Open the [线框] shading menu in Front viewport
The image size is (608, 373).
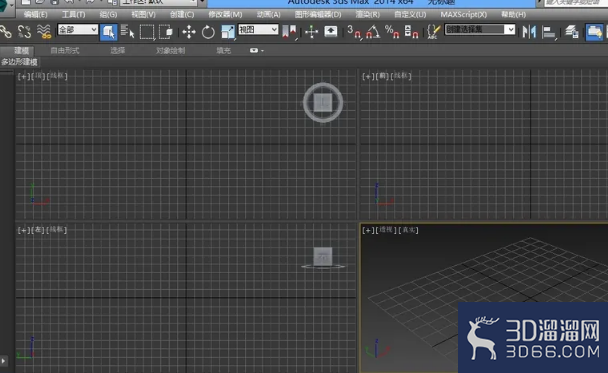point(401,76)
